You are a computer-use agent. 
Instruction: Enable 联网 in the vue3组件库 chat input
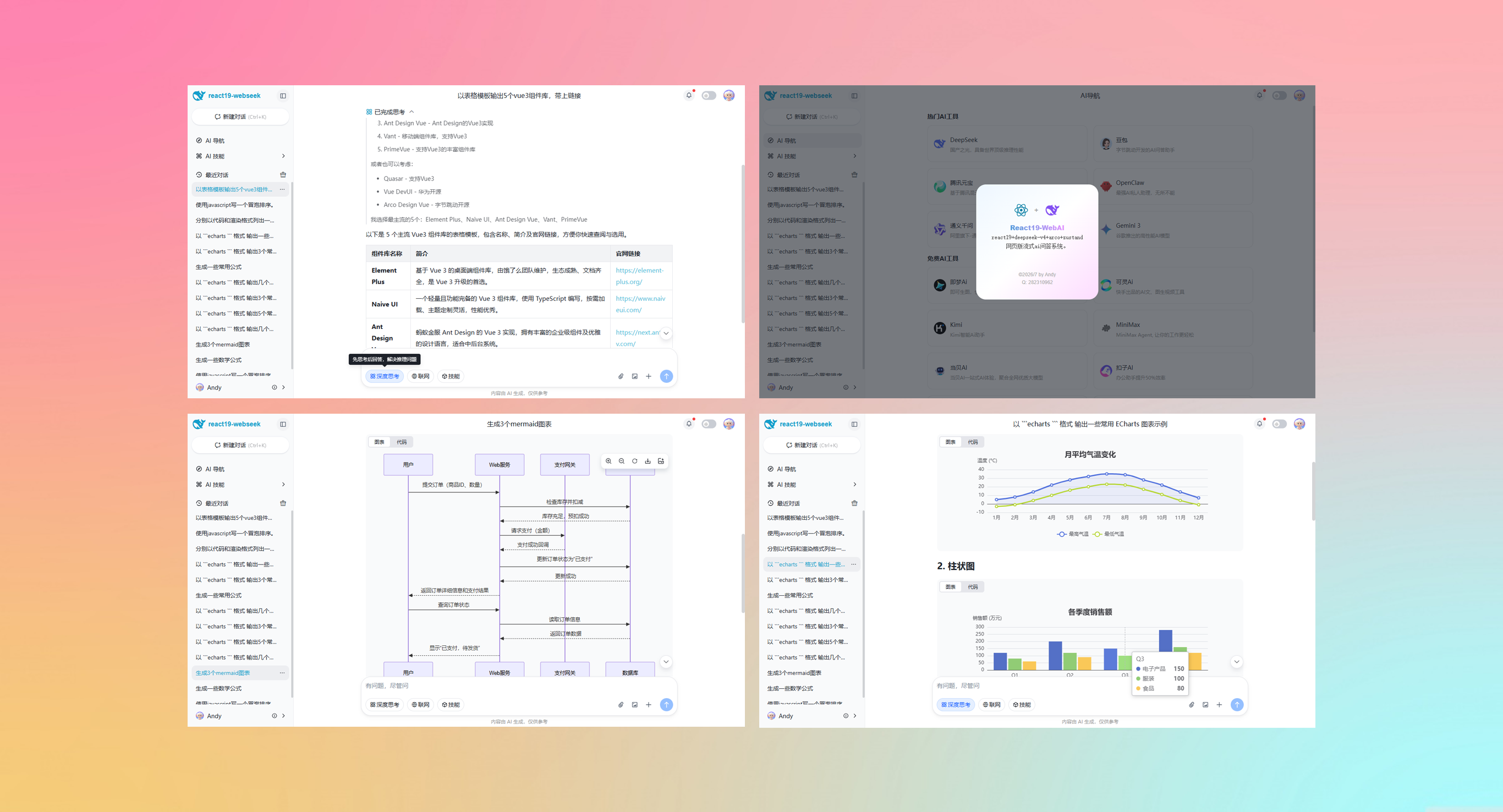click(x=420, y=376)
